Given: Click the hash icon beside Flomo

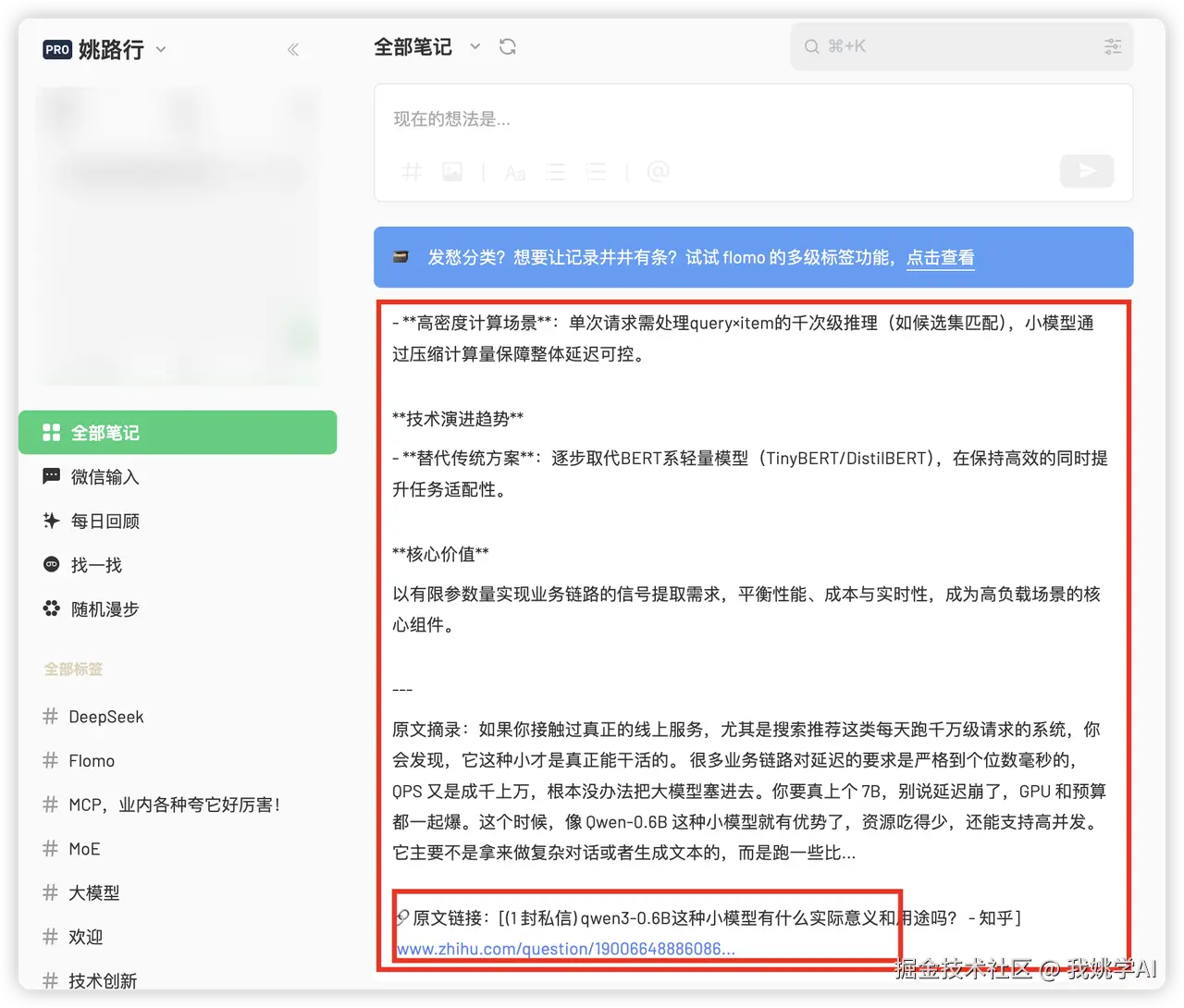Looking at the screenshot, I should point(50,761).
